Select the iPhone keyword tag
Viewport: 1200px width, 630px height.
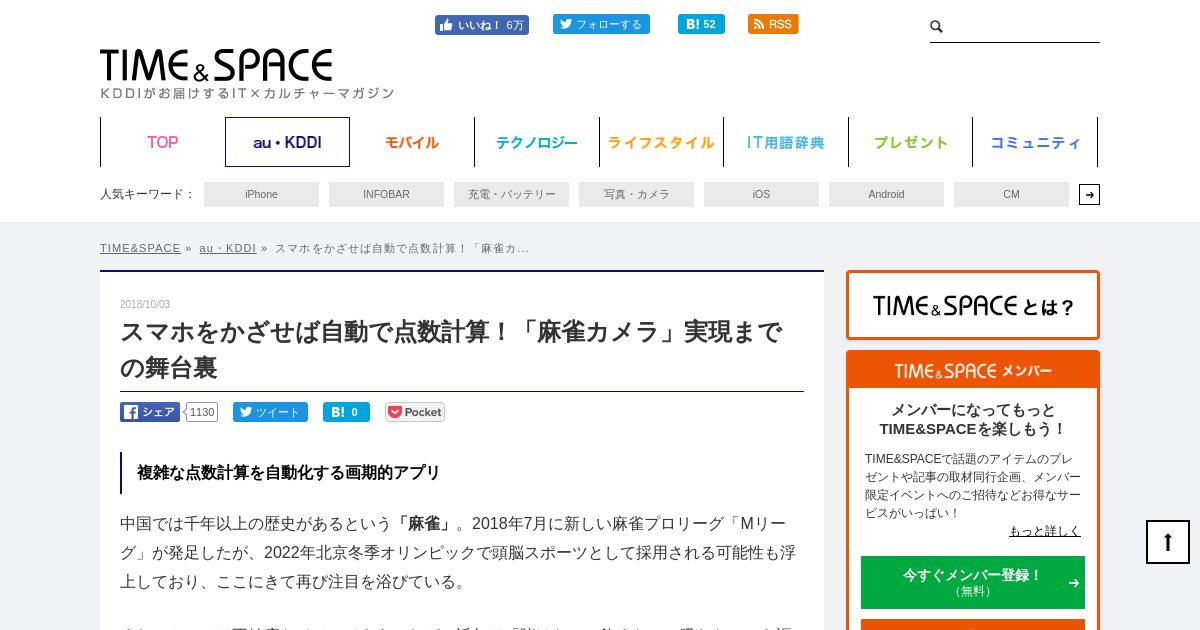pos(261,194)
